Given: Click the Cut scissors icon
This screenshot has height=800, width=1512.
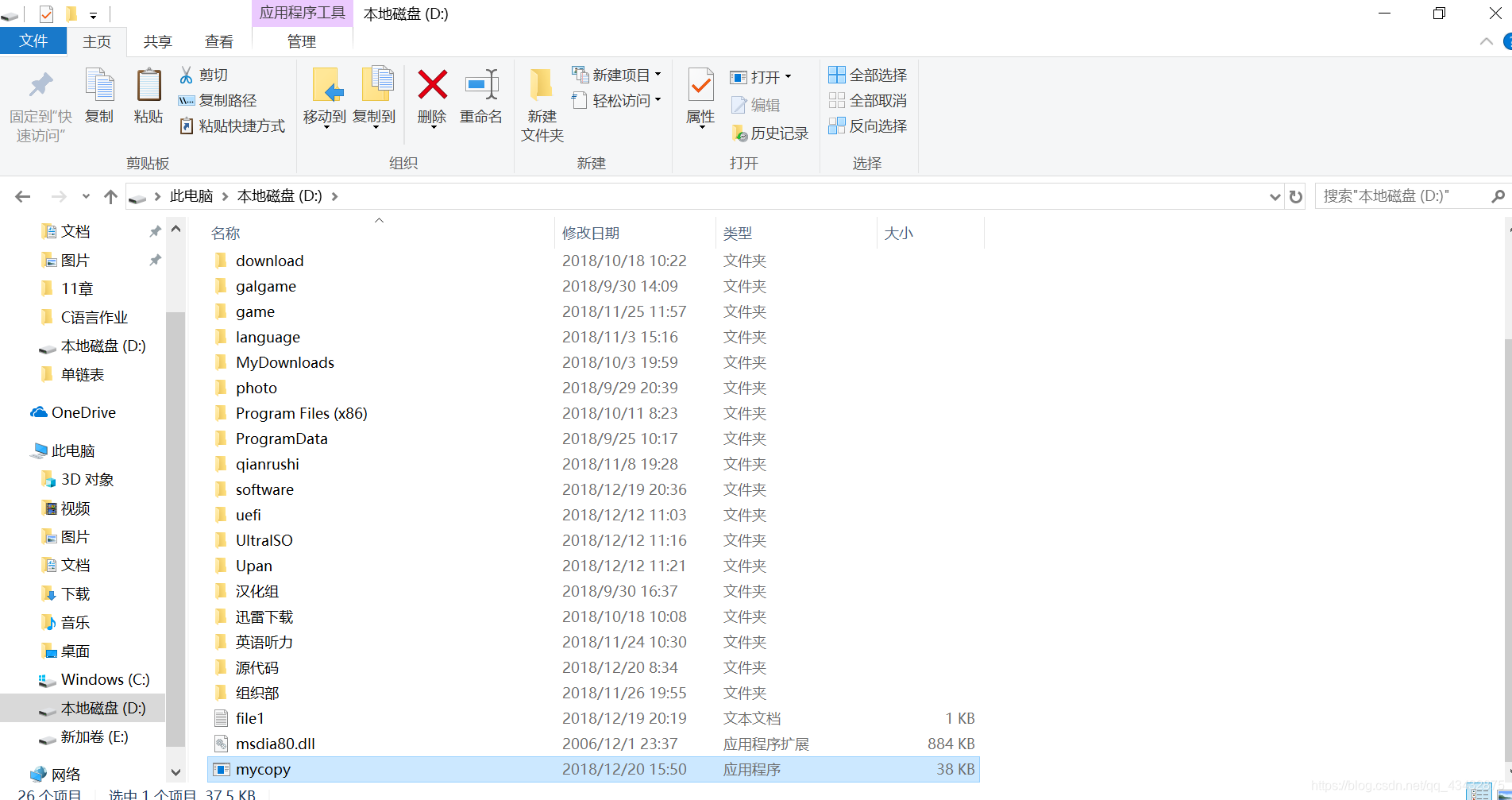Looking at the screenshot, I should pos(187,75).
